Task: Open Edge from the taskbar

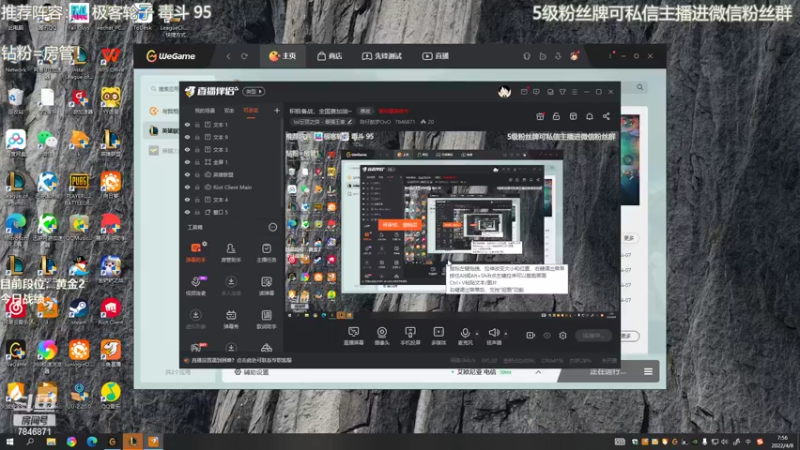Action: [x=92, y=441]
